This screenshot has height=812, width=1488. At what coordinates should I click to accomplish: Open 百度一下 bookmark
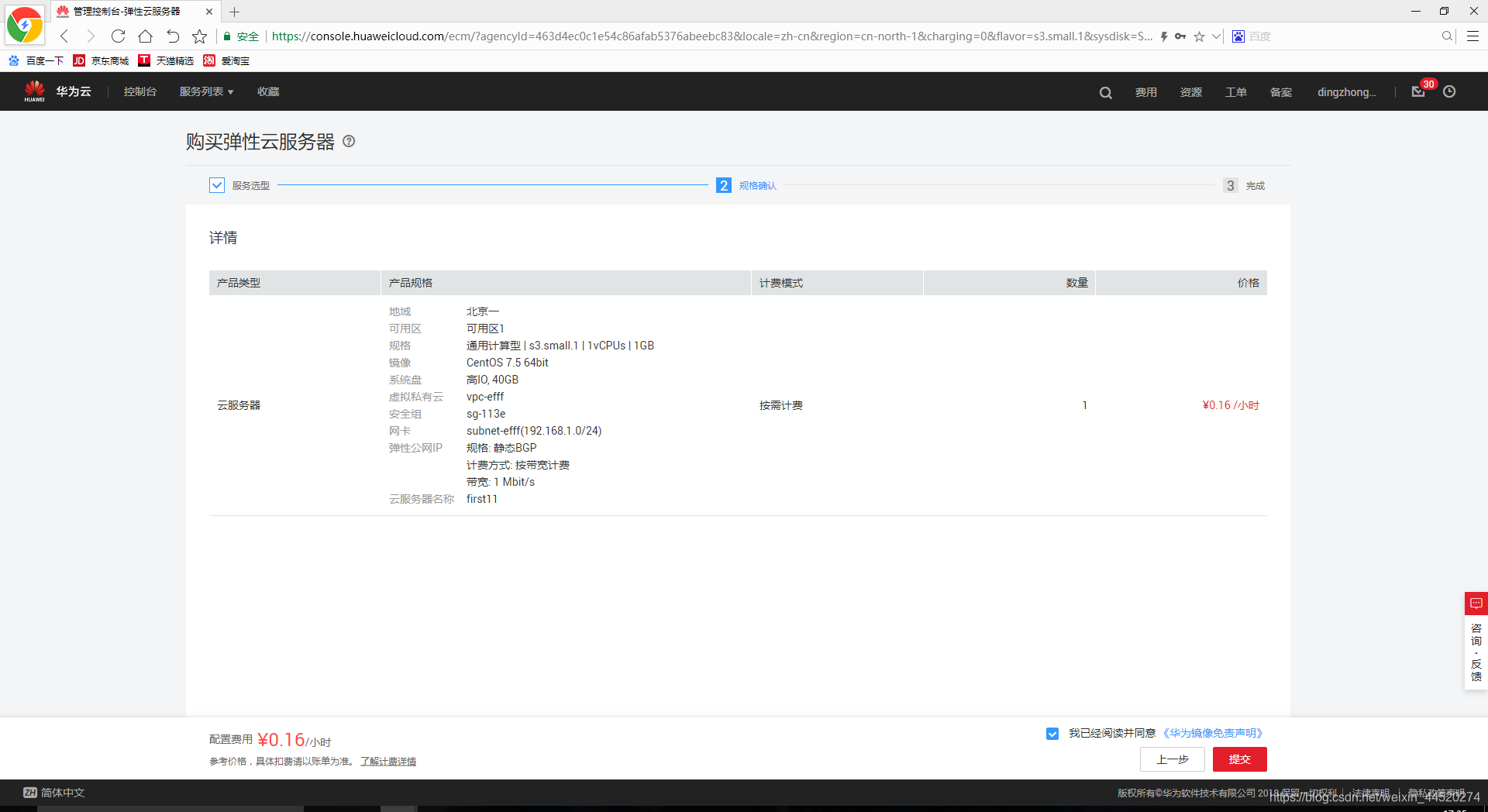pos(36,60)
